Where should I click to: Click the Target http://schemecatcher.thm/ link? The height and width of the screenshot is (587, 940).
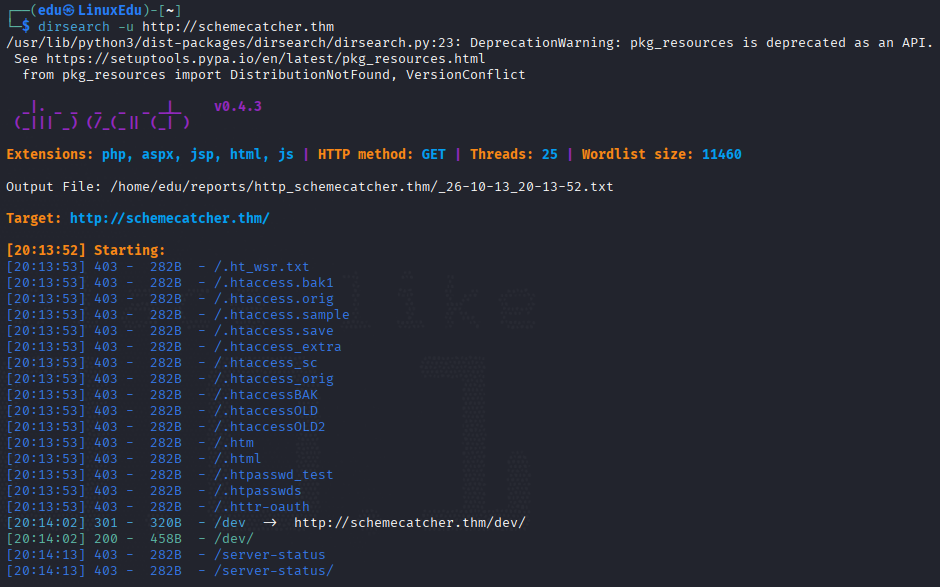click(x=170, y=218)
